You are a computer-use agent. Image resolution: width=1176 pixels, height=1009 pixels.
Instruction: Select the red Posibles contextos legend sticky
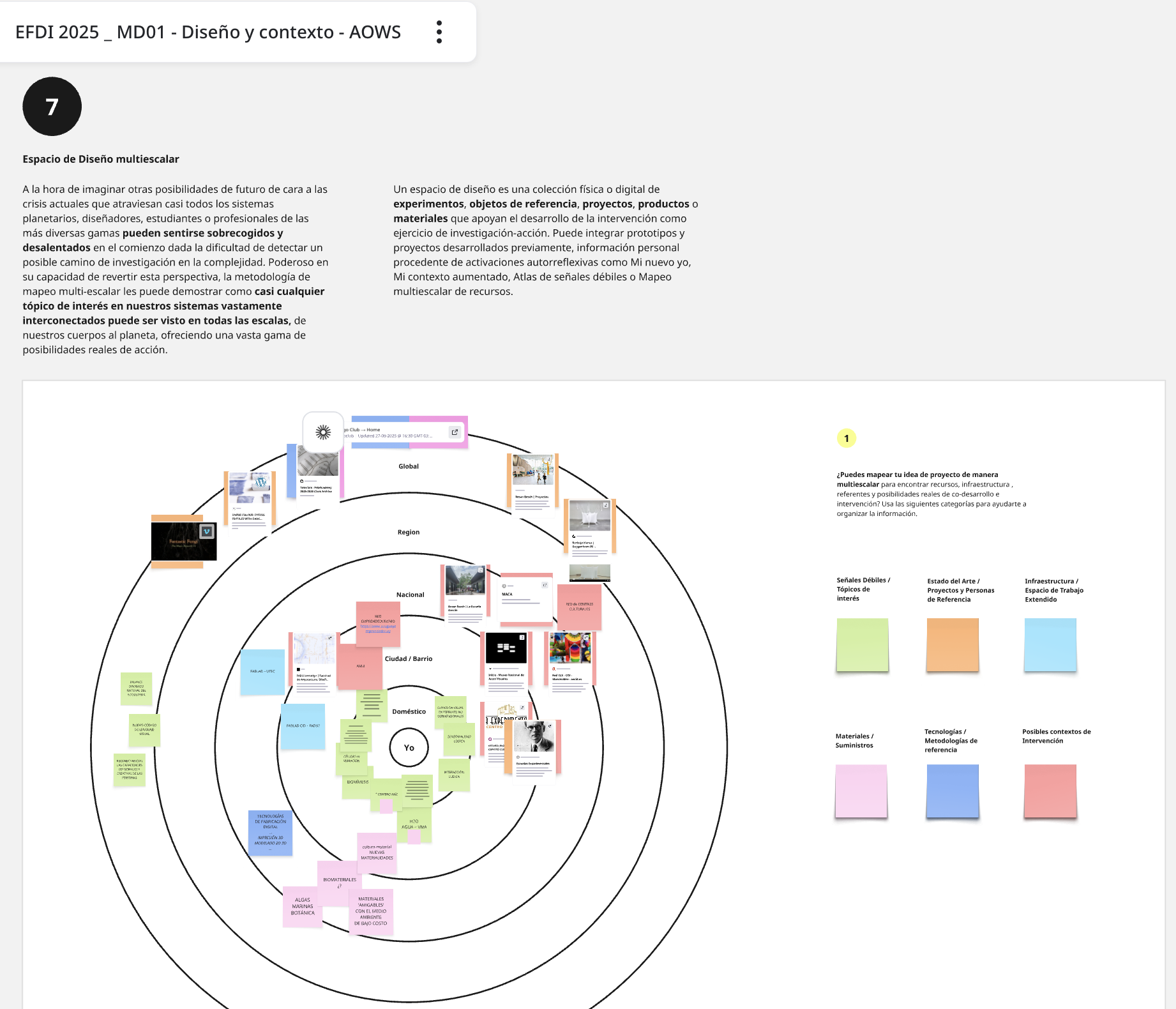coord(1050,791)
